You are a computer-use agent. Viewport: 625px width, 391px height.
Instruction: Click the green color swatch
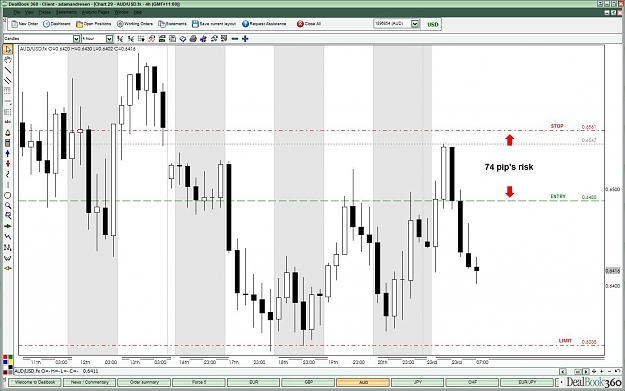pos(10,358)
